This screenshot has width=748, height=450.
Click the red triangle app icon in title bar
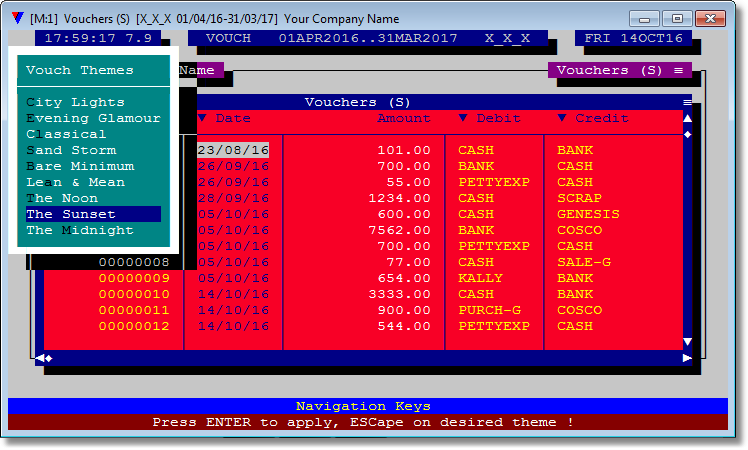point(18,19)
